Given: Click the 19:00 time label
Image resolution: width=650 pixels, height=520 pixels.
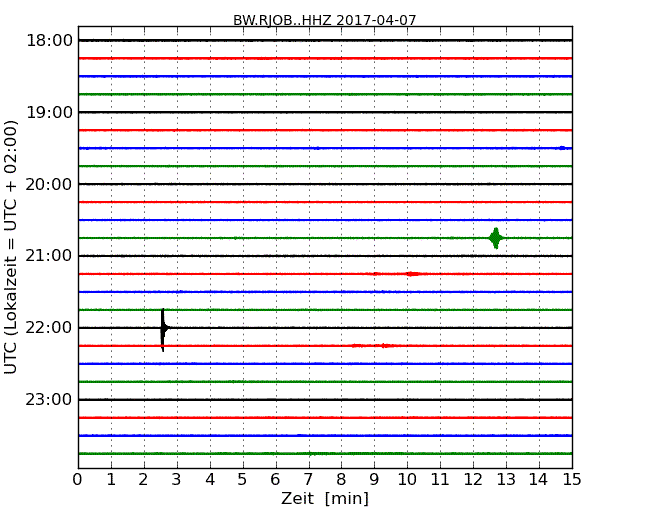Looking at the screenshot, I should pos(49,112).
